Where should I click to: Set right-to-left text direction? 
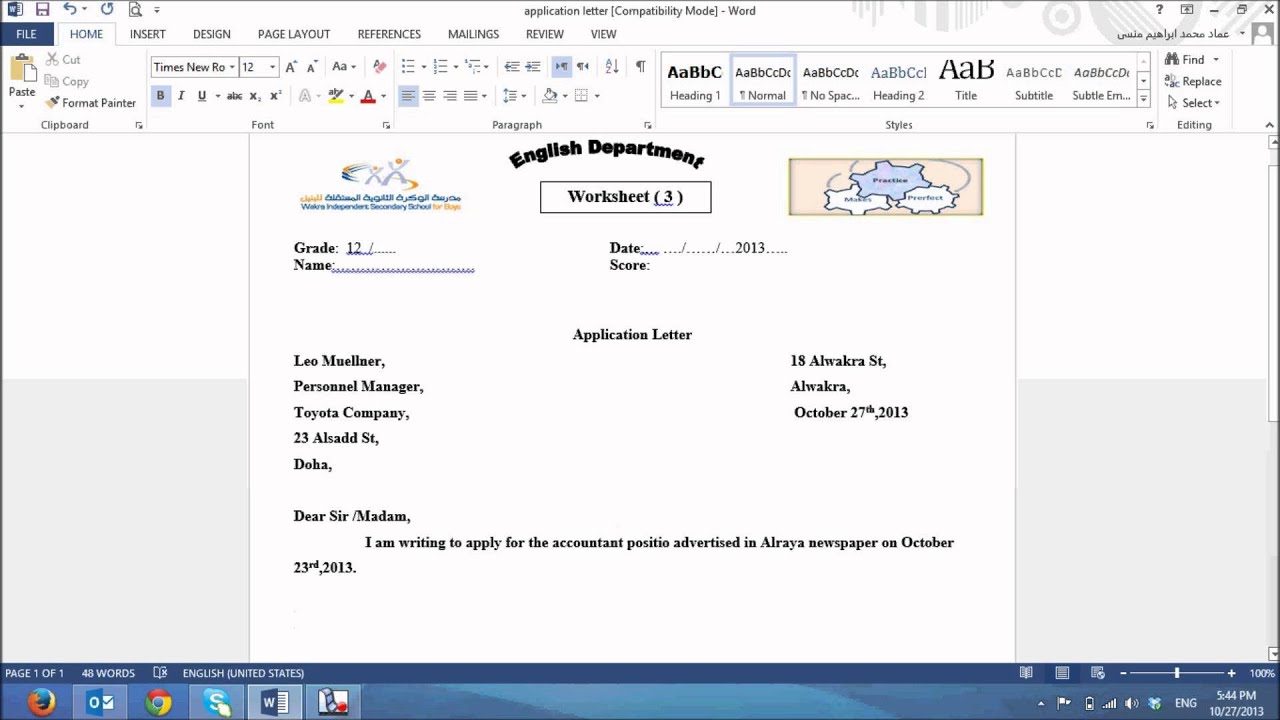tap(583, 67)
